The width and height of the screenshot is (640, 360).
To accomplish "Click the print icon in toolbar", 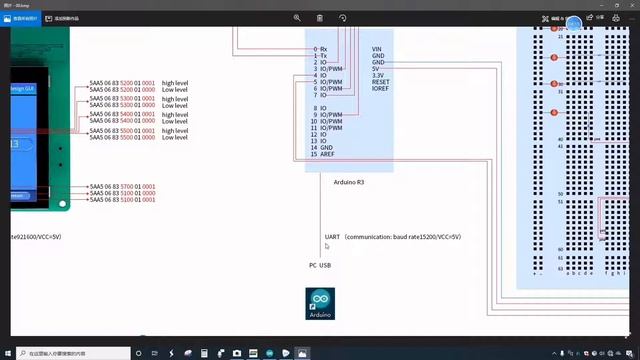I will pos(616,18).
